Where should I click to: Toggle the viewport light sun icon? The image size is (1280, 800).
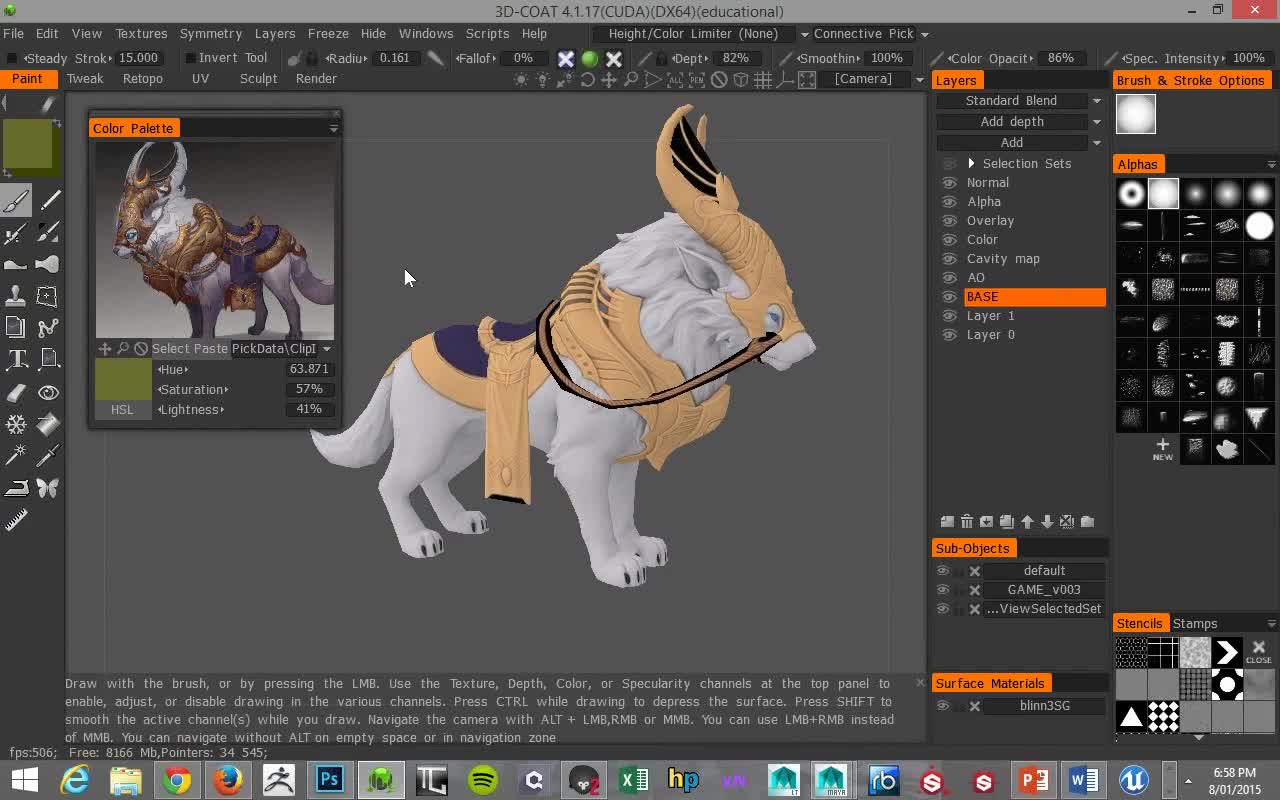(x=521, y=80)
